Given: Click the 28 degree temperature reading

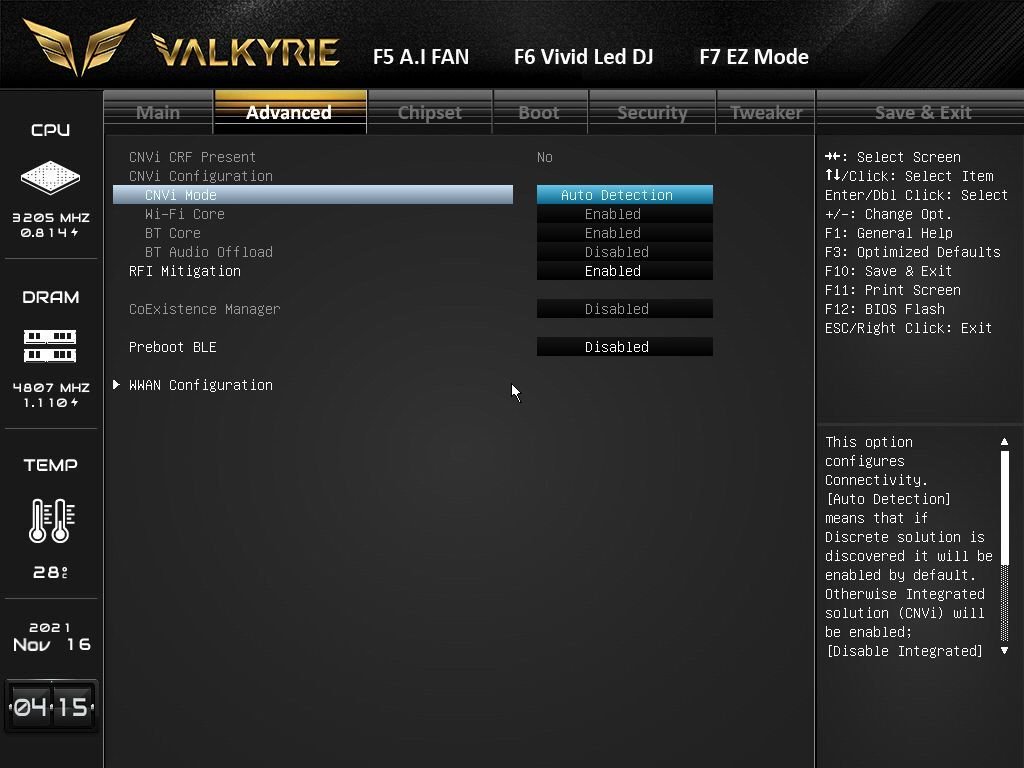Looking at the screenshot, I should (x=51, y=572).
